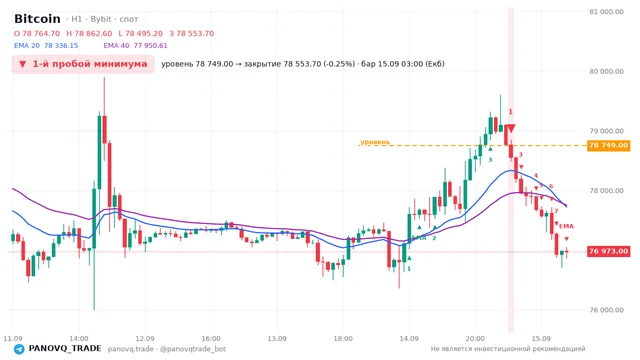Click the 14:00 time axis label
The width and height of the screenshot is (640, 360).
[79, 339]
